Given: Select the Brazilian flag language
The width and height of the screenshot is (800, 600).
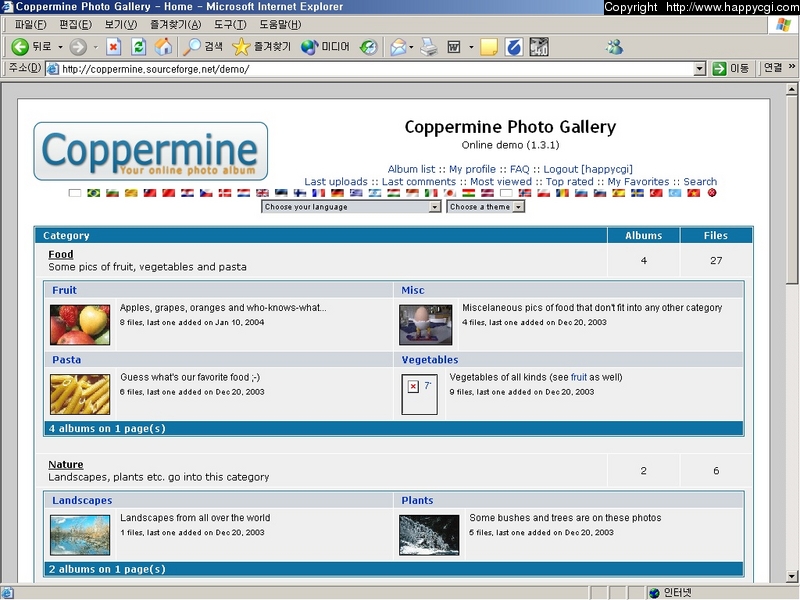Looking at the screenshot, I should (x=93, y=193).
